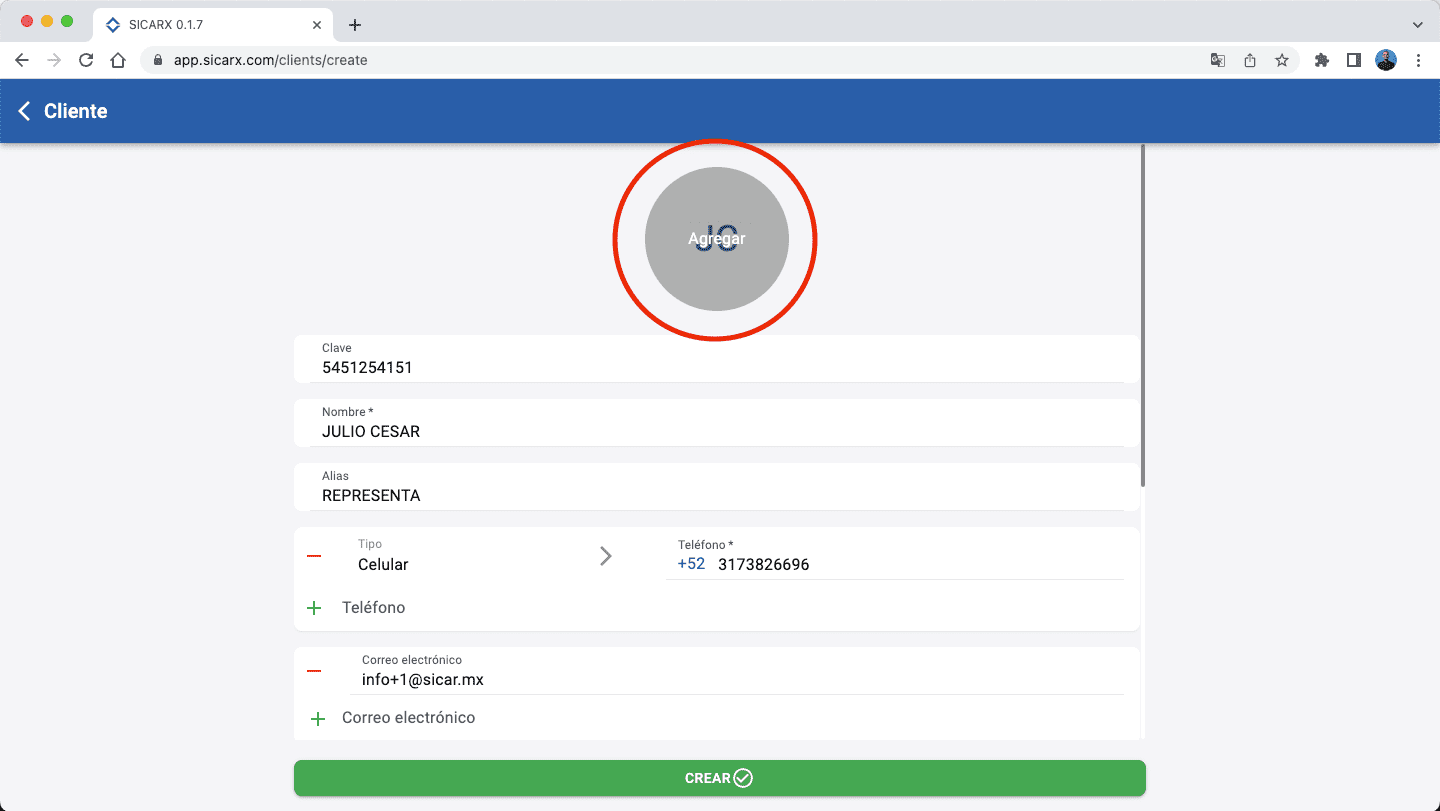Click Agregar avatar photo circle
The height and width of the screenshot is (811, 1440).
tap(716, 239)
